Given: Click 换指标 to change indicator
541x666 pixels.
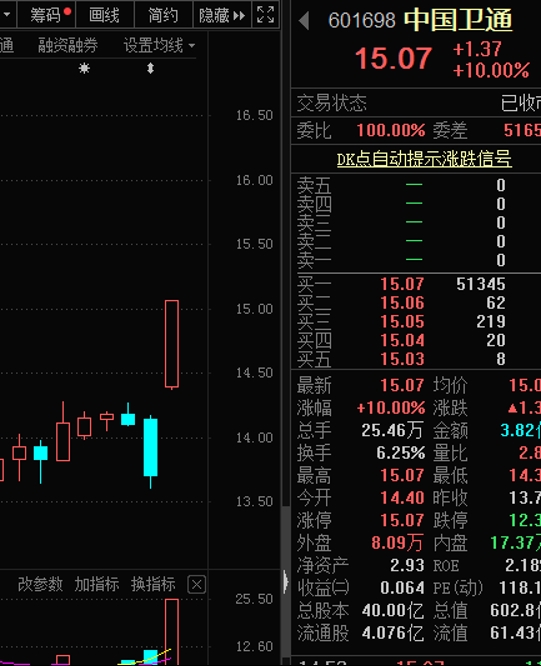Looking at the screenshot, I should (153, 584).
